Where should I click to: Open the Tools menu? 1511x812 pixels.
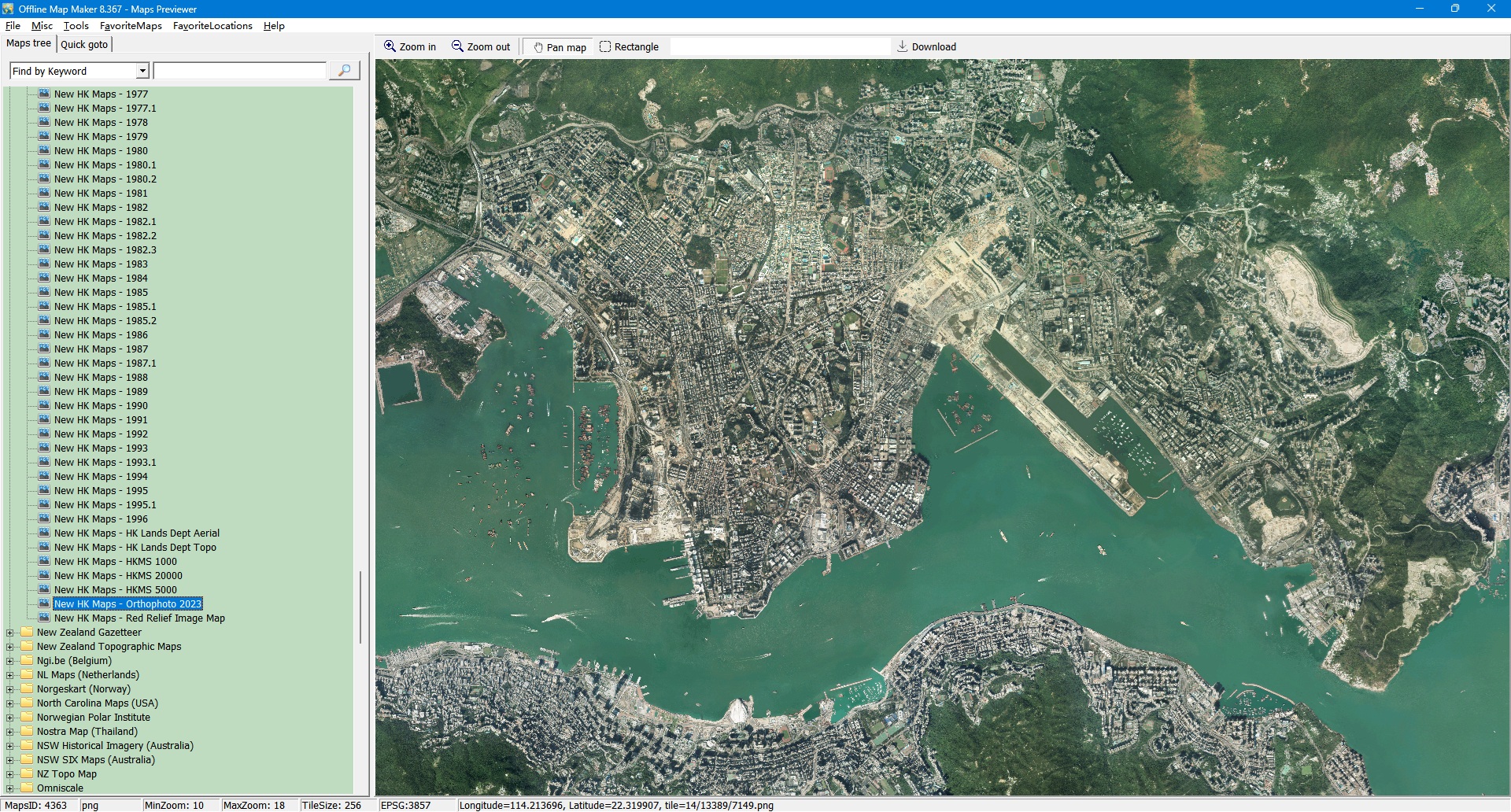point(76,26)
